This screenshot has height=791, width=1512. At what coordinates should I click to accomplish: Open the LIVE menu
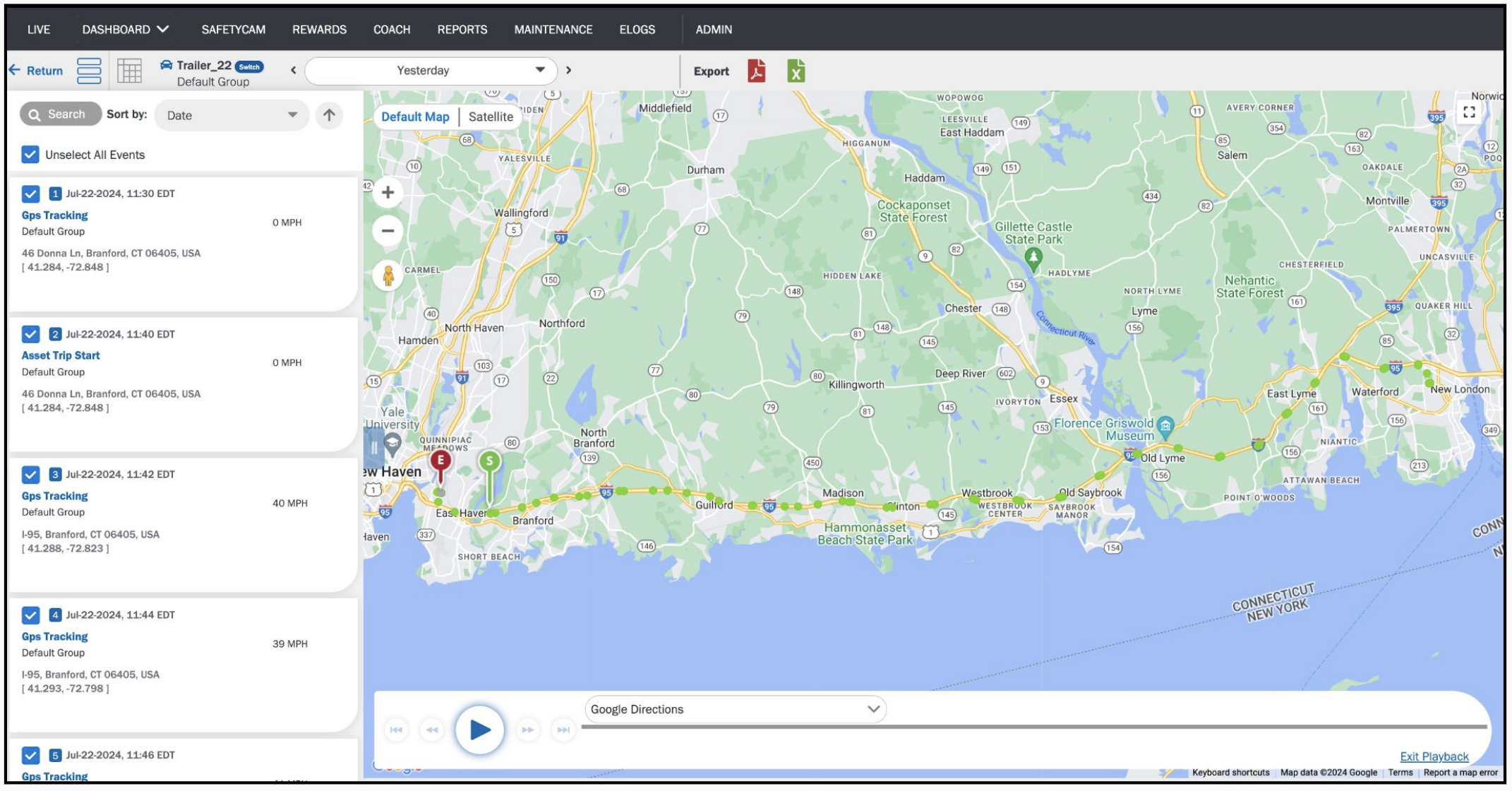(x=39, y=29)
